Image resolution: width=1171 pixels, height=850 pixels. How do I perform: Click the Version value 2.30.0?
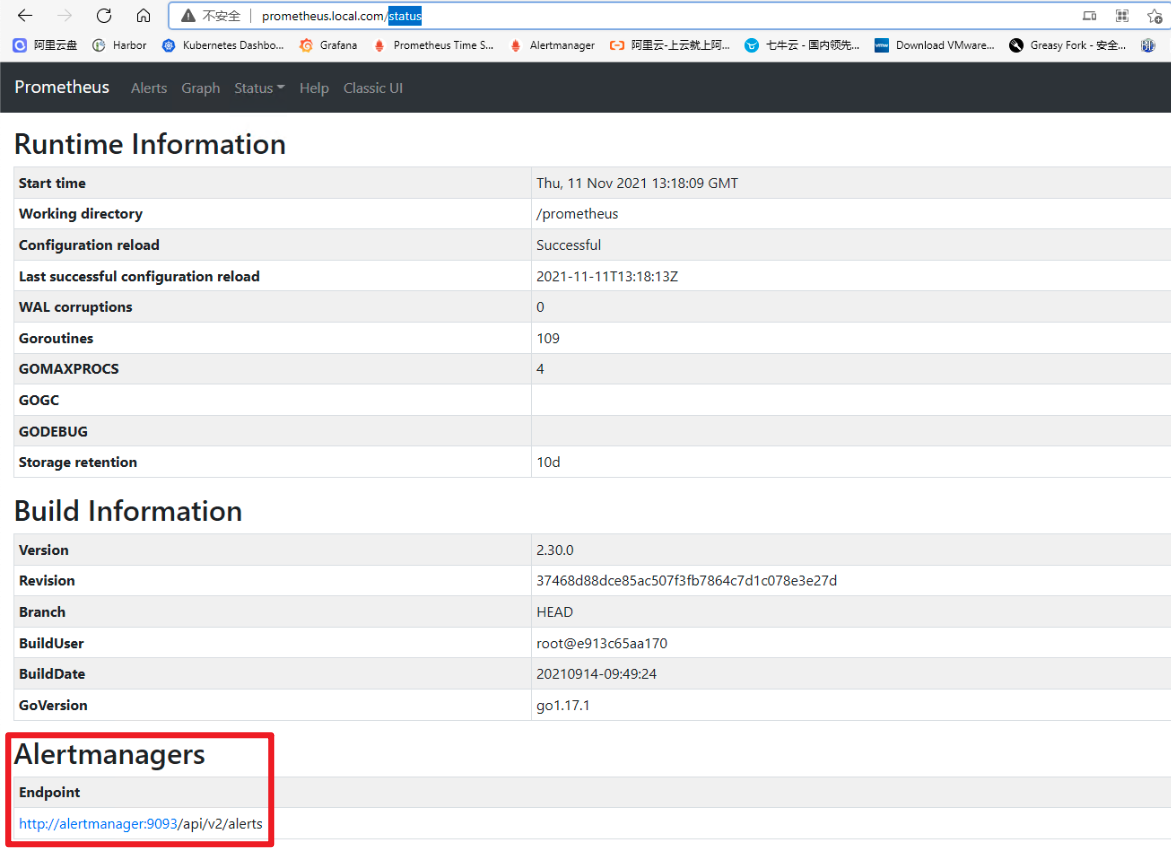(555, 550)
